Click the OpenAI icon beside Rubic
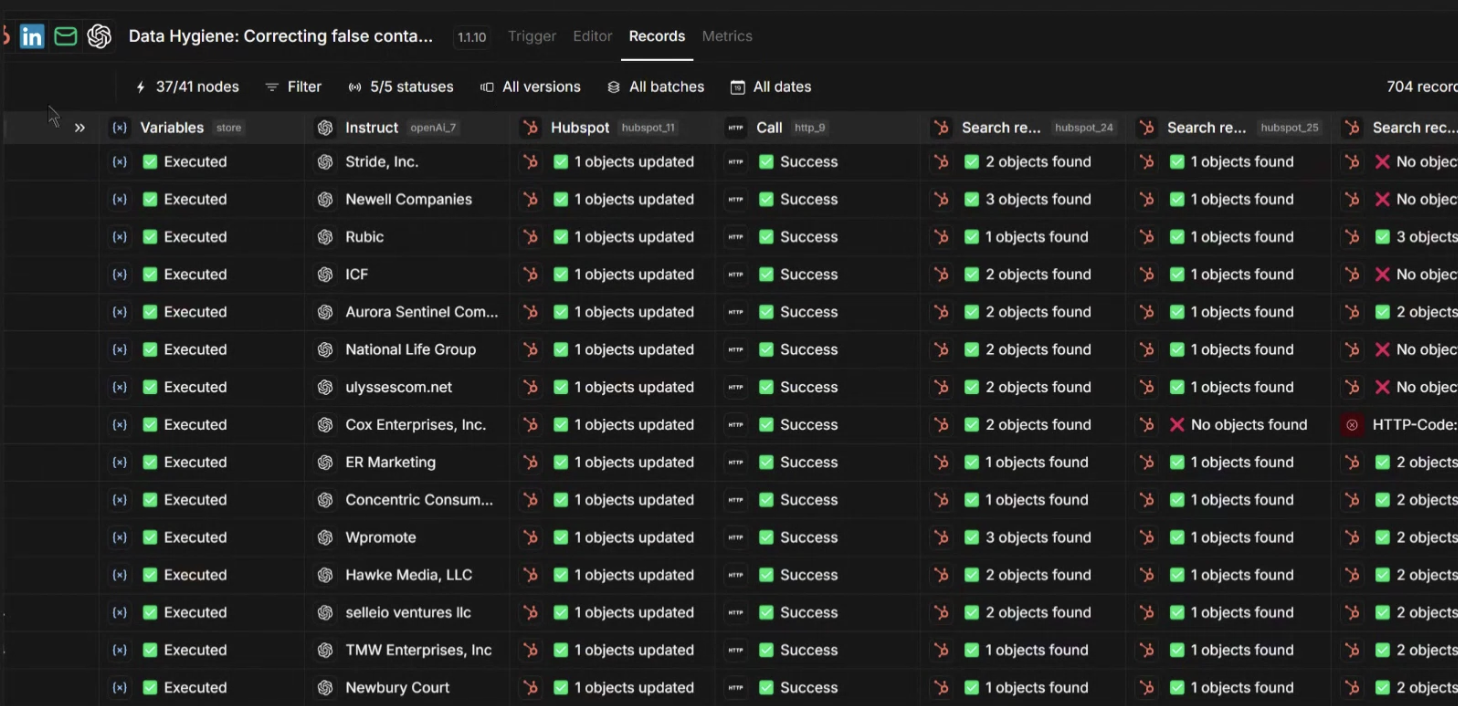 (x=325, y=237)
